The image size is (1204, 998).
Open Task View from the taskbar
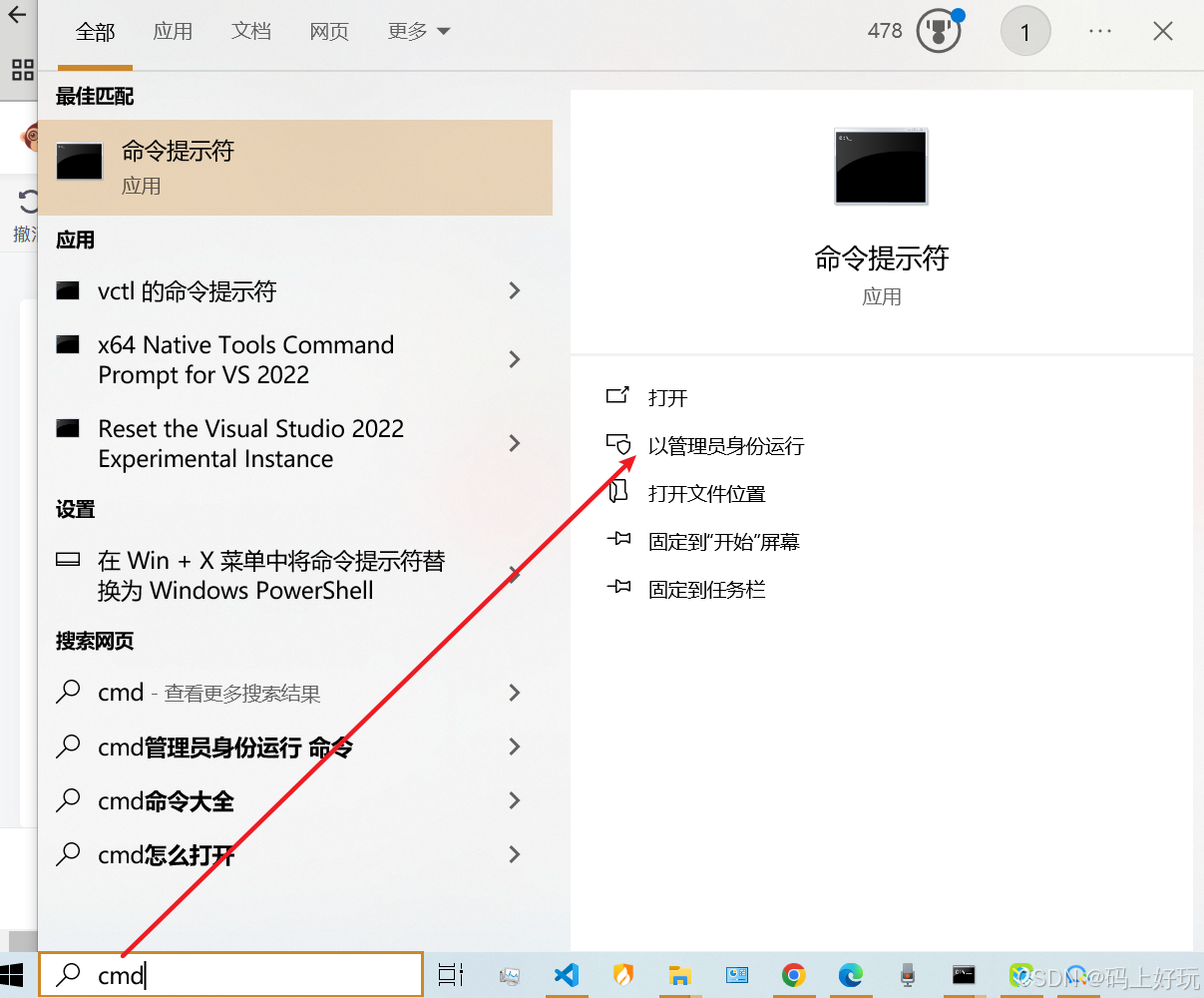[451, 975]
